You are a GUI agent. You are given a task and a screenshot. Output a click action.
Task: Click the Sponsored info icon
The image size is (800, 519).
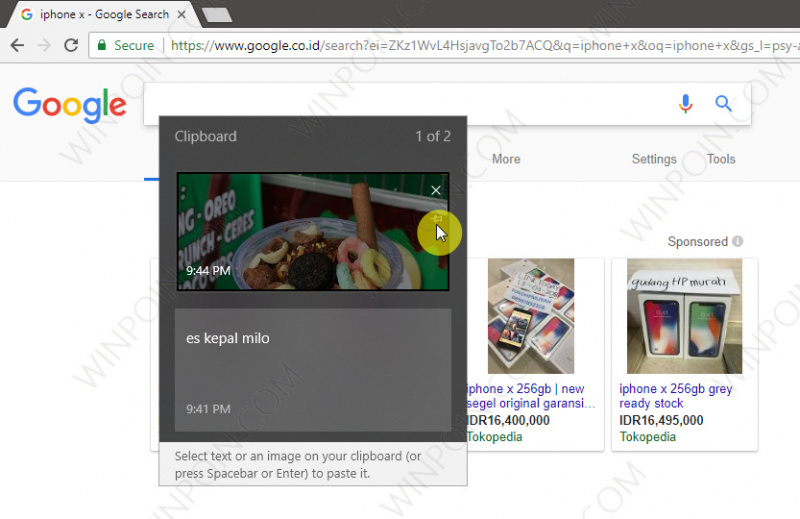pos(738,241)
